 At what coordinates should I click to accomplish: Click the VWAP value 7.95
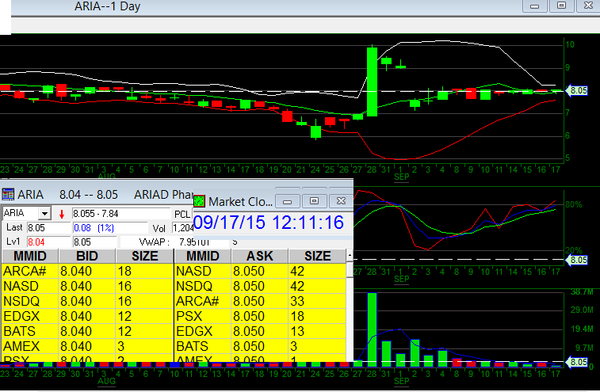tap(194, 242)
